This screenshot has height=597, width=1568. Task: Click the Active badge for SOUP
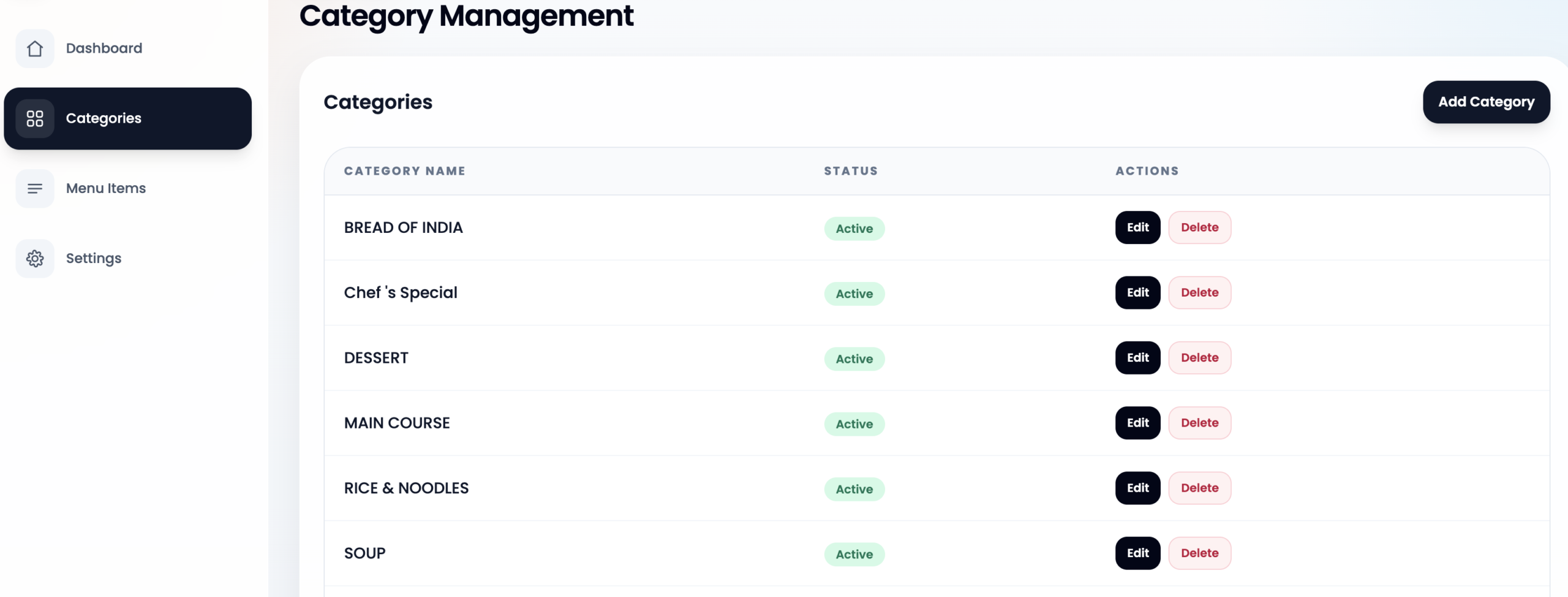[x=854, y=554]
